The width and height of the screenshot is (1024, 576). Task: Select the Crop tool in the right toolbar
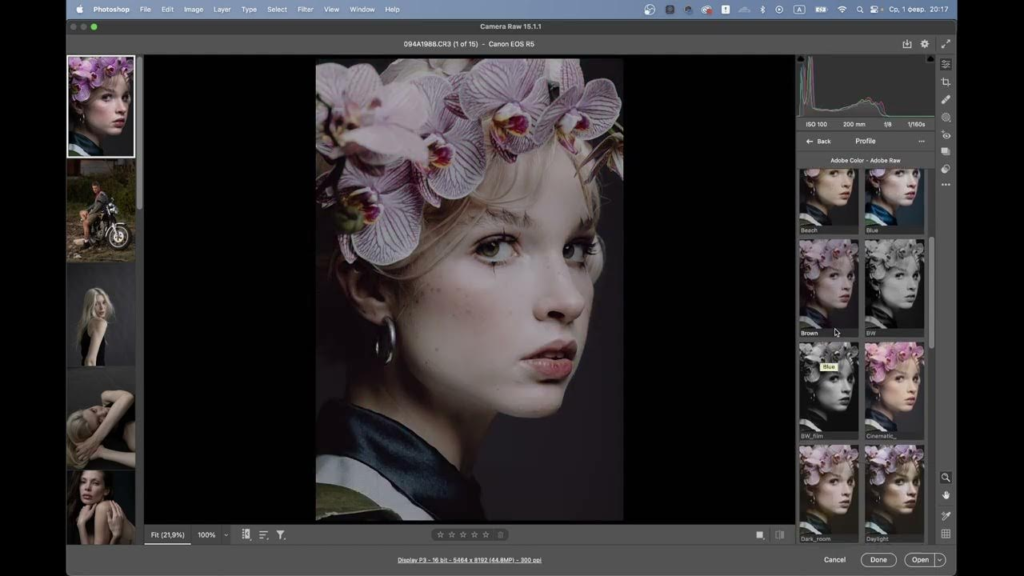point(945,84)
